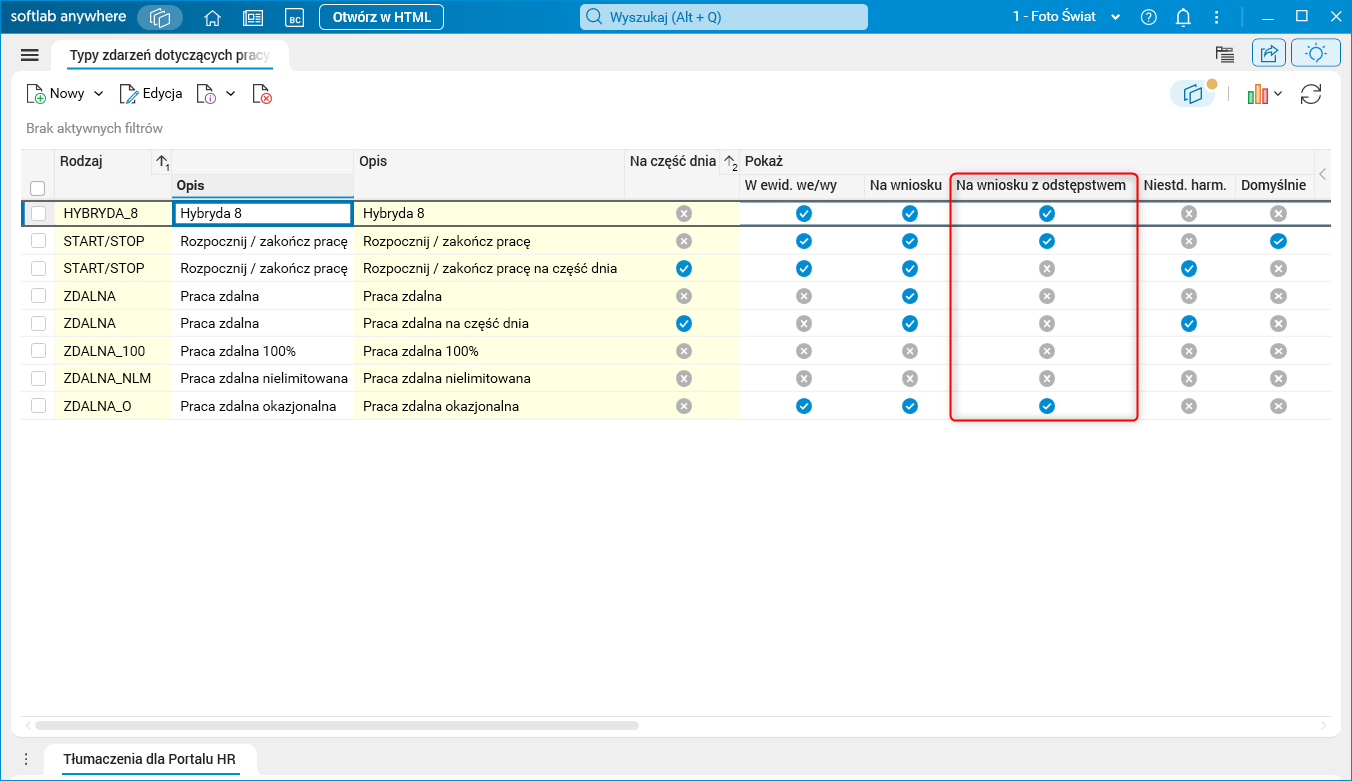Toggle Na wniosku for HYBRYDA_8
This screenshot has width=1352, height=781.
(909, 213)
